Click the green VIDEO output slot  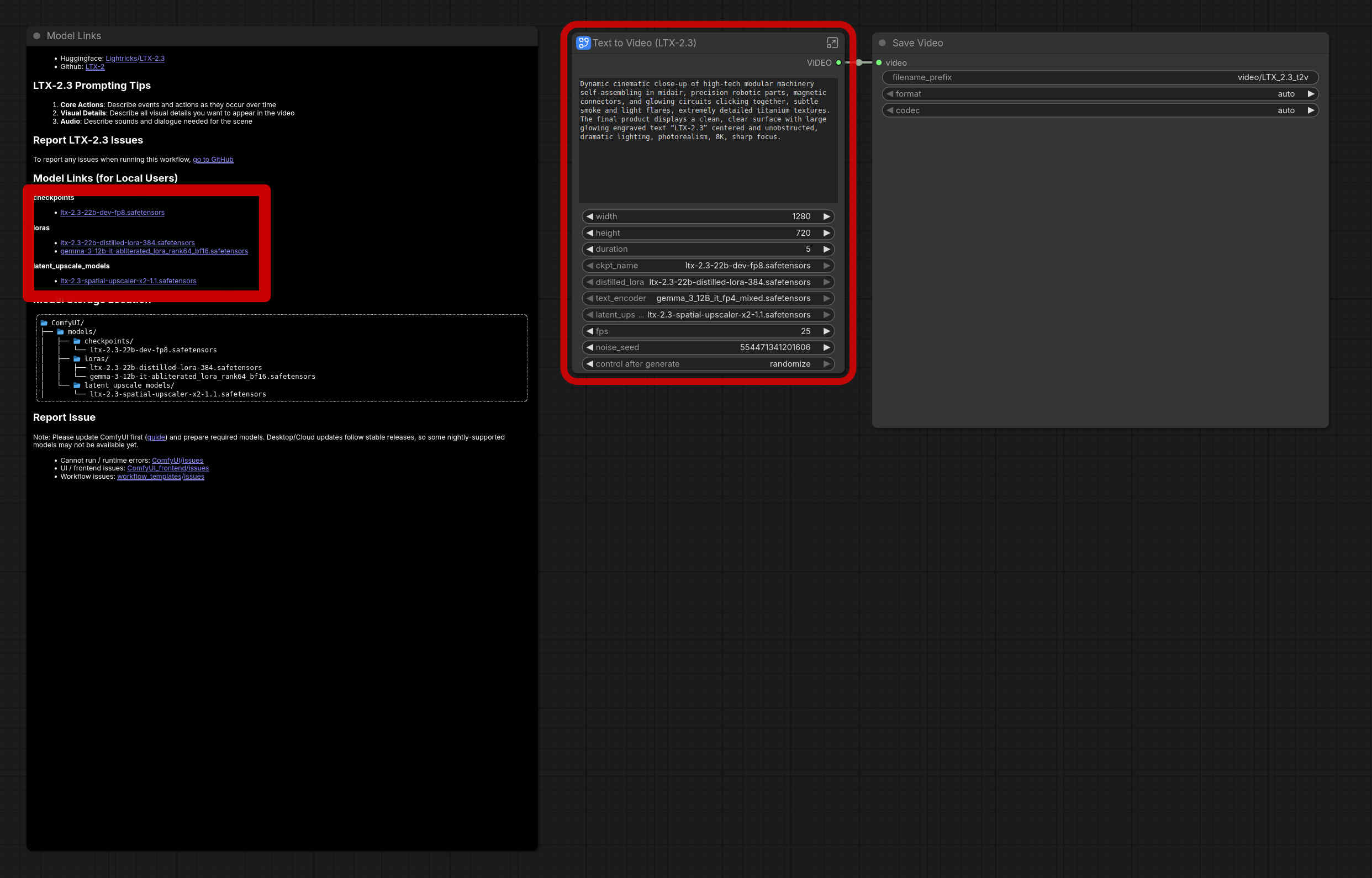point(838,63)
